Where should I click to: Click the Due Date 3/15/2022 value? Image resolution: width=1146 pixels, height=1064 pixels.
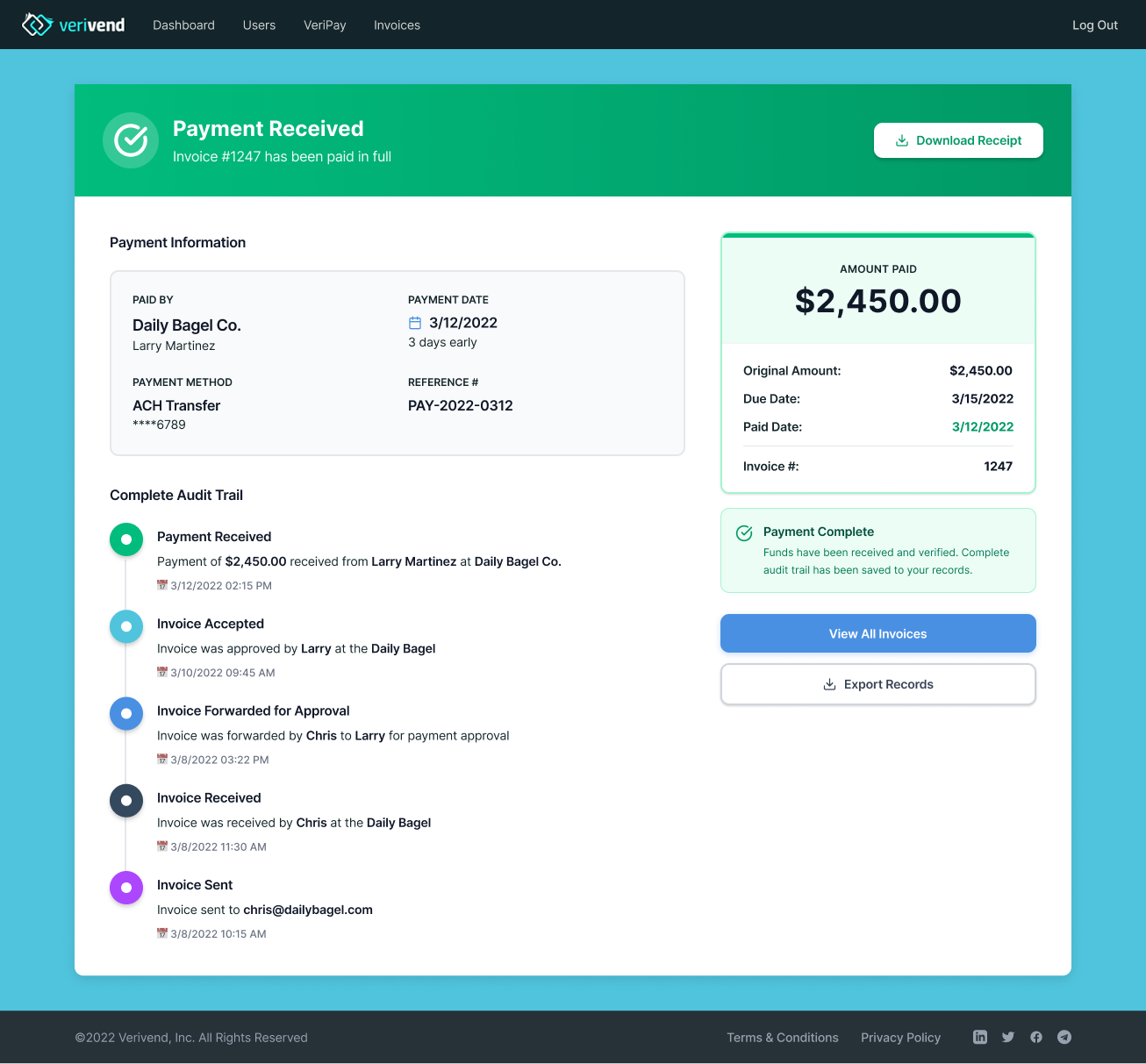coord(983,398)
